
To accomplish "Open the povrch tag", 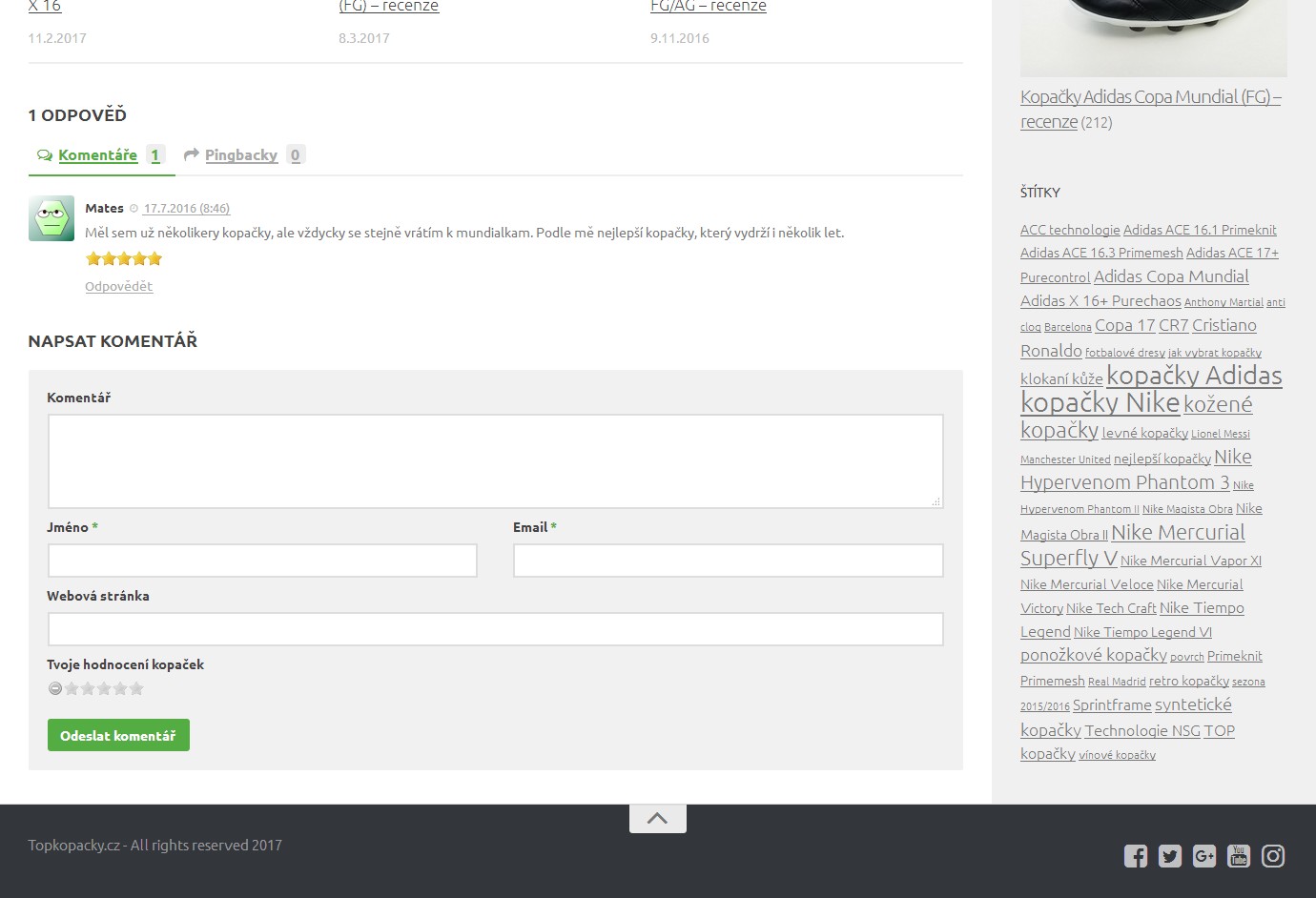I will (1187, 657).
